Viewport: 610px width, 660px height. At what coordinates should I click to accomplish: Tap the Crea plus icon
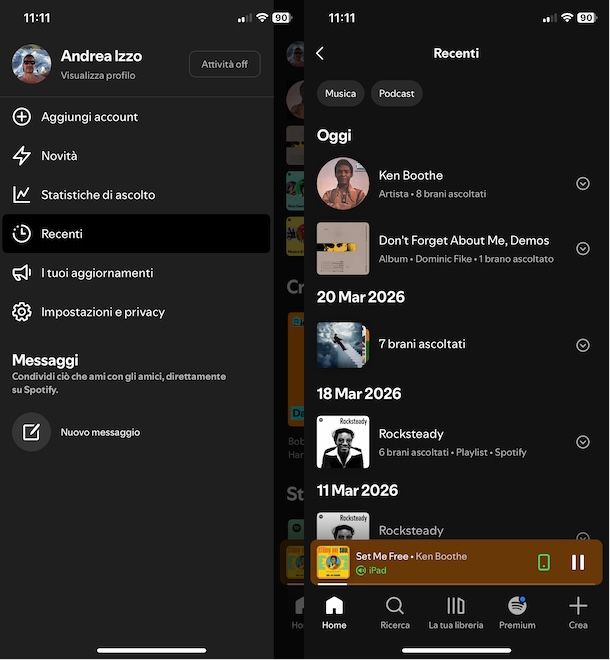[x=578, y=606]
